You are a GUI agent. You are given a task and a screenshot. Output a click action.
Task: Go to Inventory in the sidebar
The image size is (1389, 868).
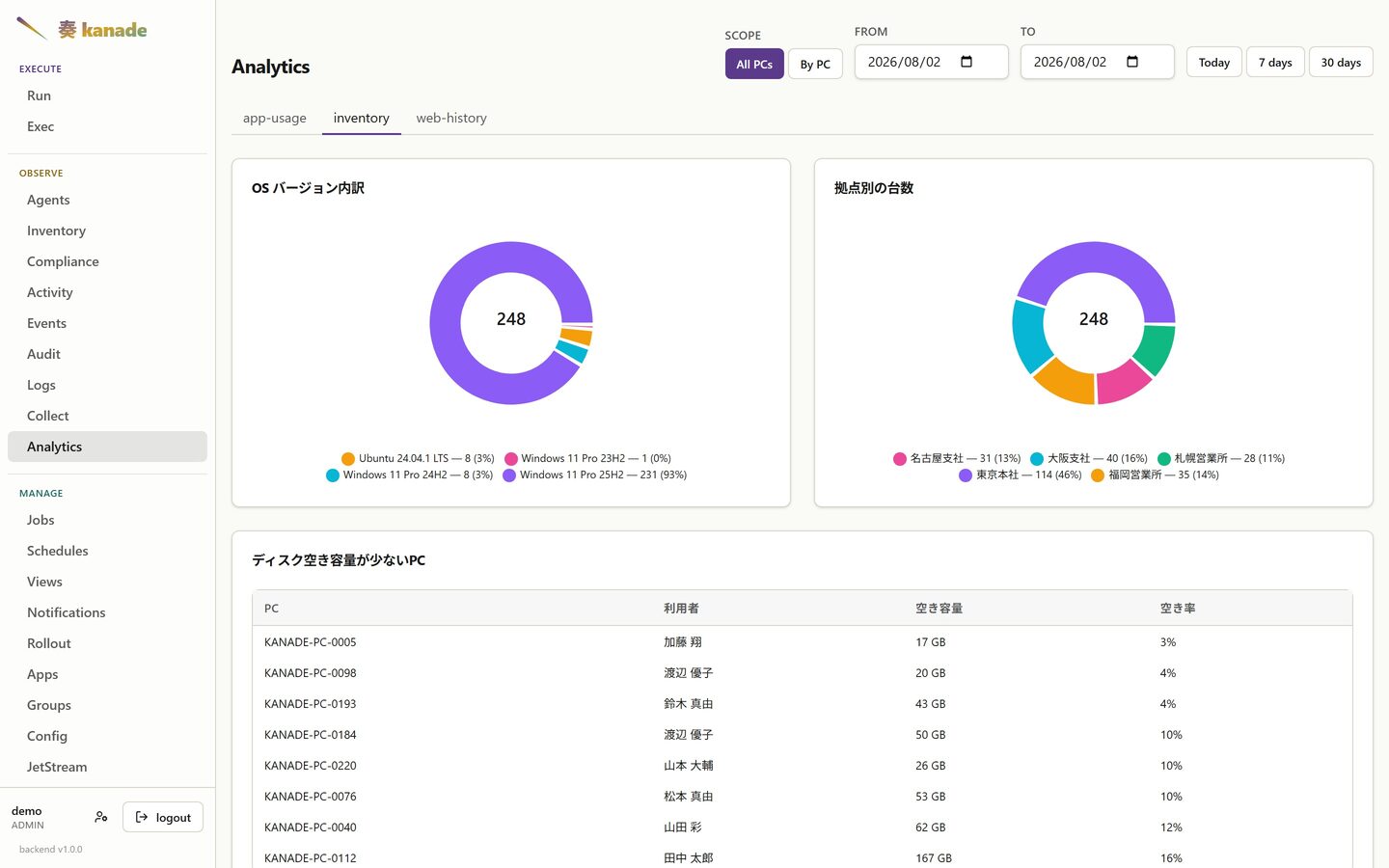(x=107, y=231)
